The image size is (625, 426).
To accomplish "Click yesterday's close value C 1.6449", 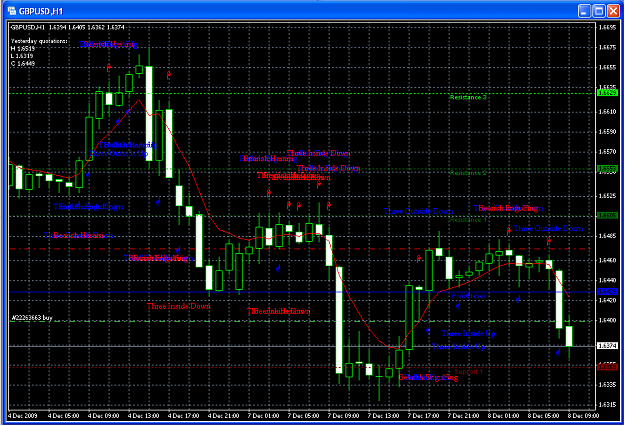I will [x=23, y=64].
